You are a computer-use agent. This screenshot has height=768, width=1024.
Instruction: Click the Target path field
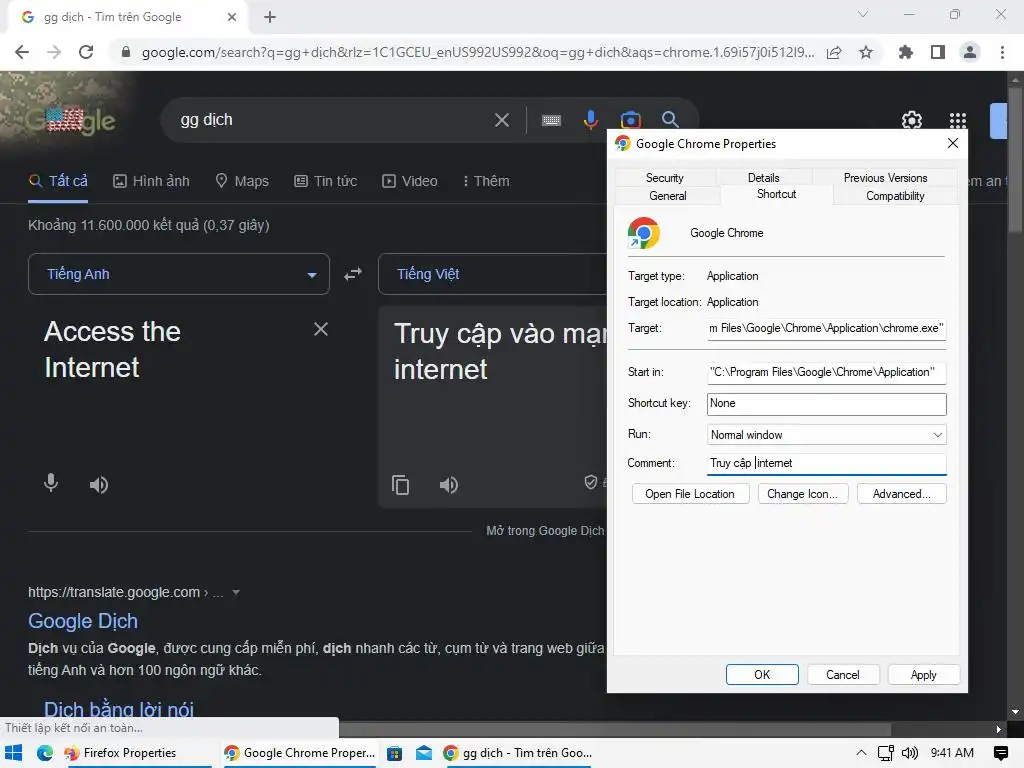coord(826,328)
